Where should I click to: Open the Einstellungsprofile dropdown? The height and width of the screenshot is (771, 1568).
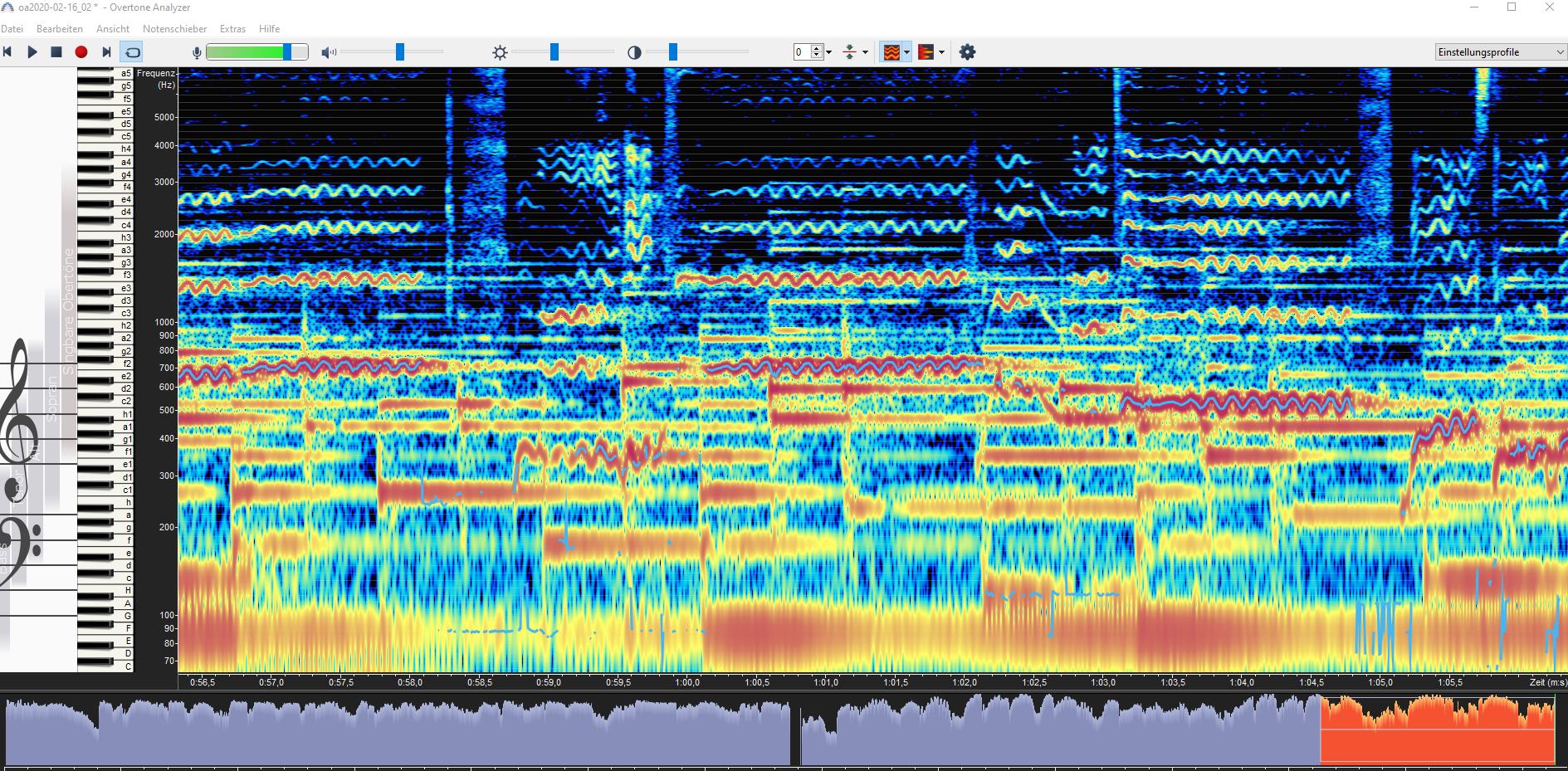pyautogui.click(x=1500, y=52)
